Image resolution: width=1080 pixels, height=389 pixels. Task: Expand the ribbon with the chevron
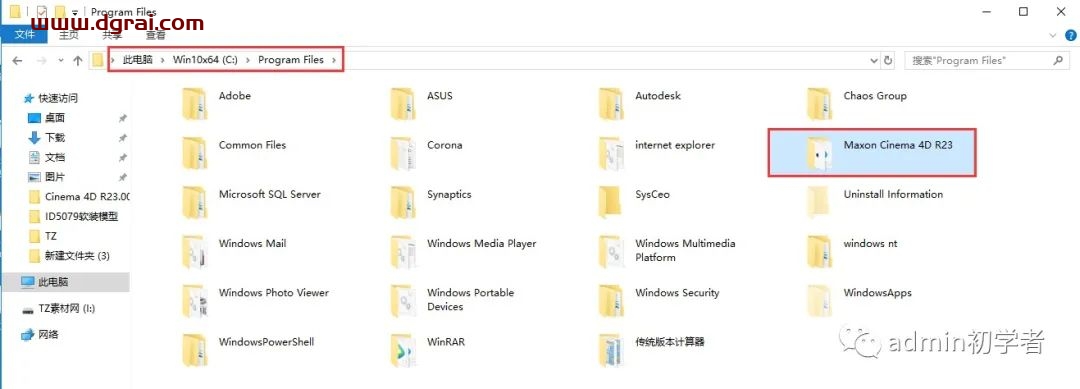coord(1052,34)
